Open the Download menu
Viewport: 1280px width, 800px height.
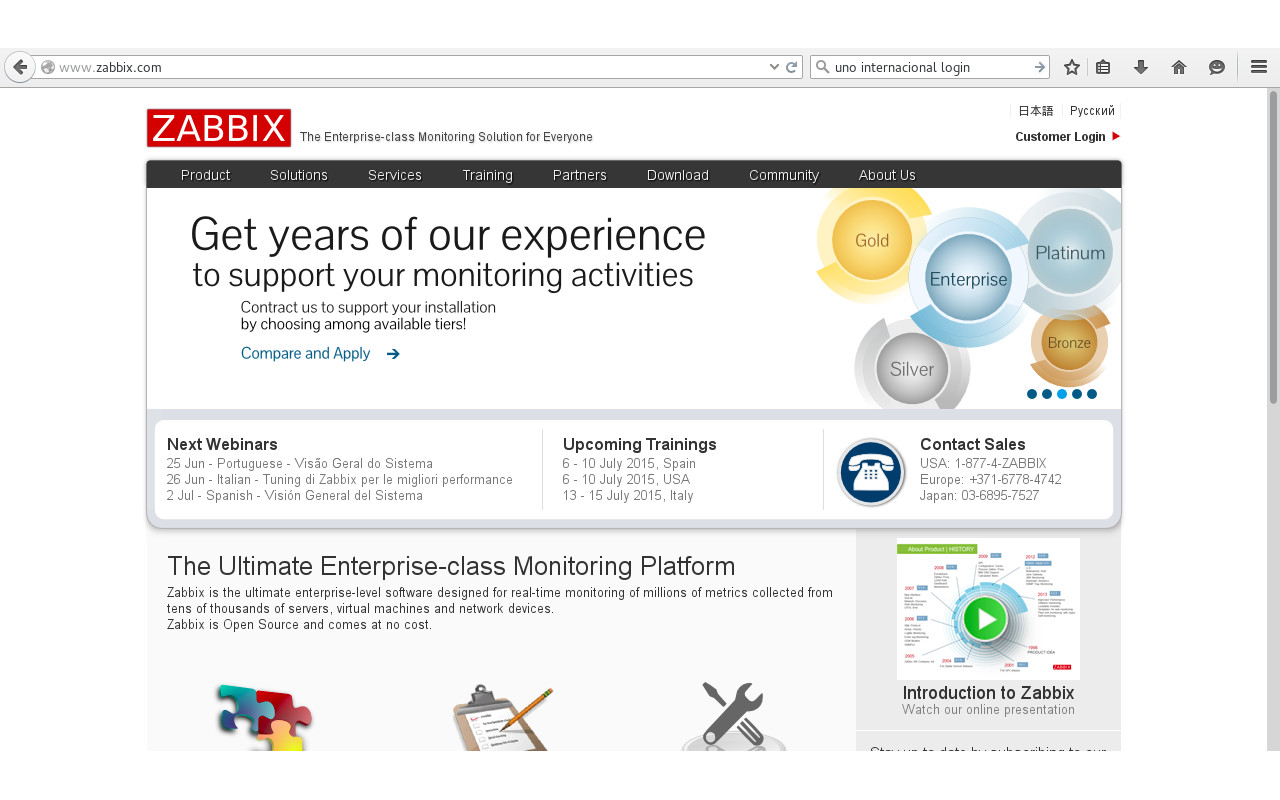tap(678, 175)
